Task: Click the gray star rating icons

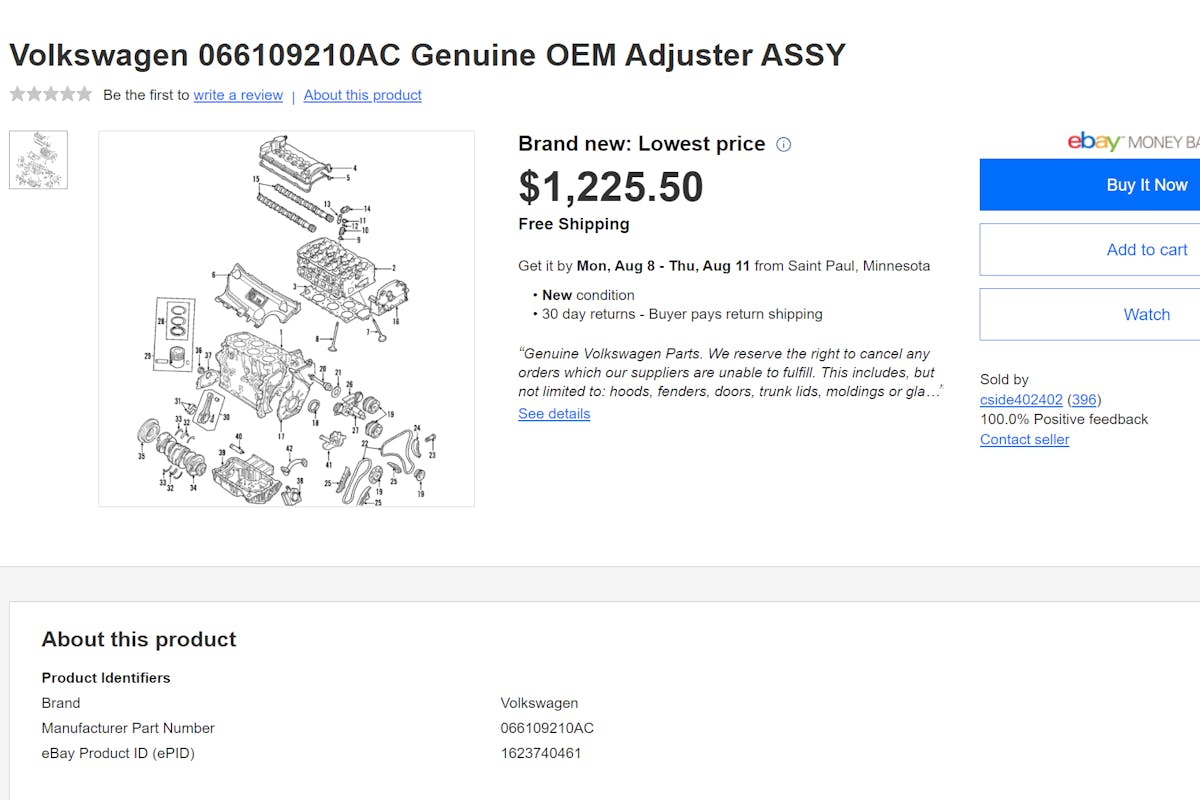Action: (x=51, y=94)
